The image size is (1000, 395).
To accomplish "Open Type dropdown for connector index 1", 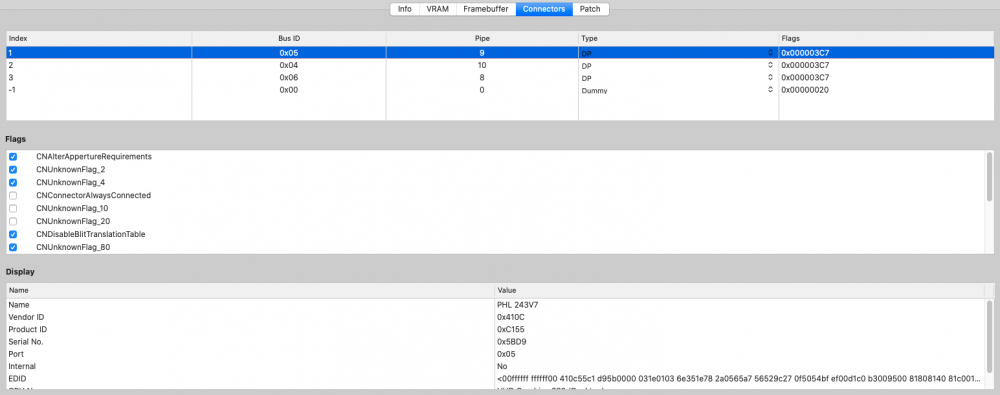I will (770, 53).
